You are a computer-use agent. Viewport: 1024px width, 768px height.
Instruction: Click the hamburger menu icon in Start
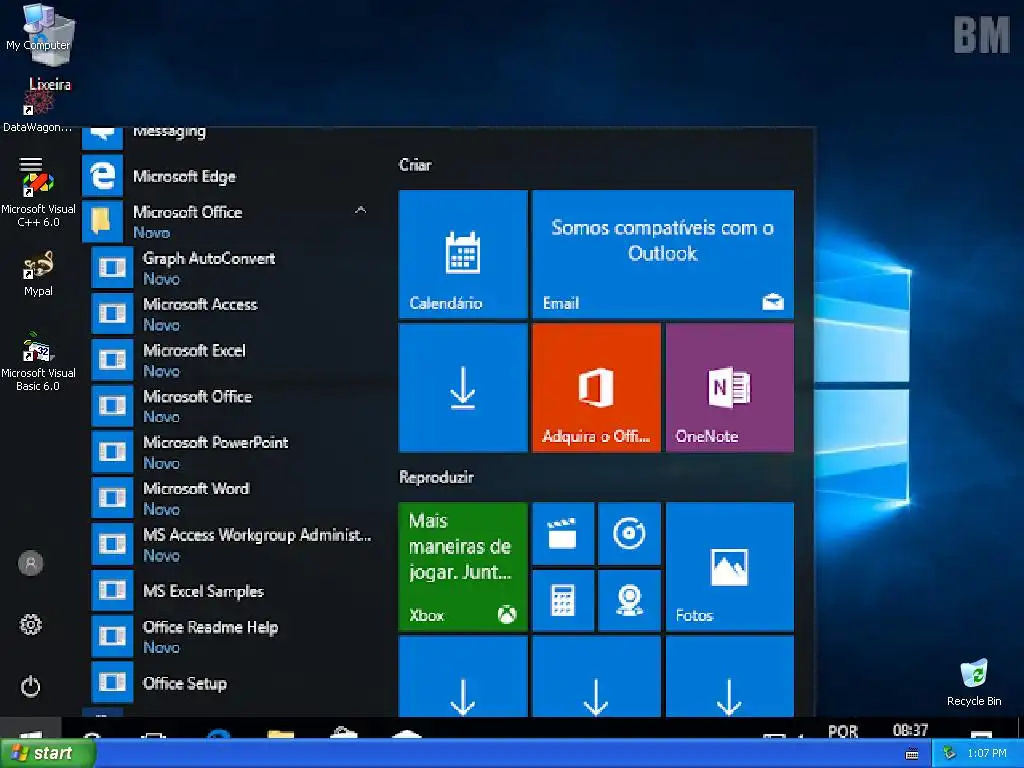(31, 163)
